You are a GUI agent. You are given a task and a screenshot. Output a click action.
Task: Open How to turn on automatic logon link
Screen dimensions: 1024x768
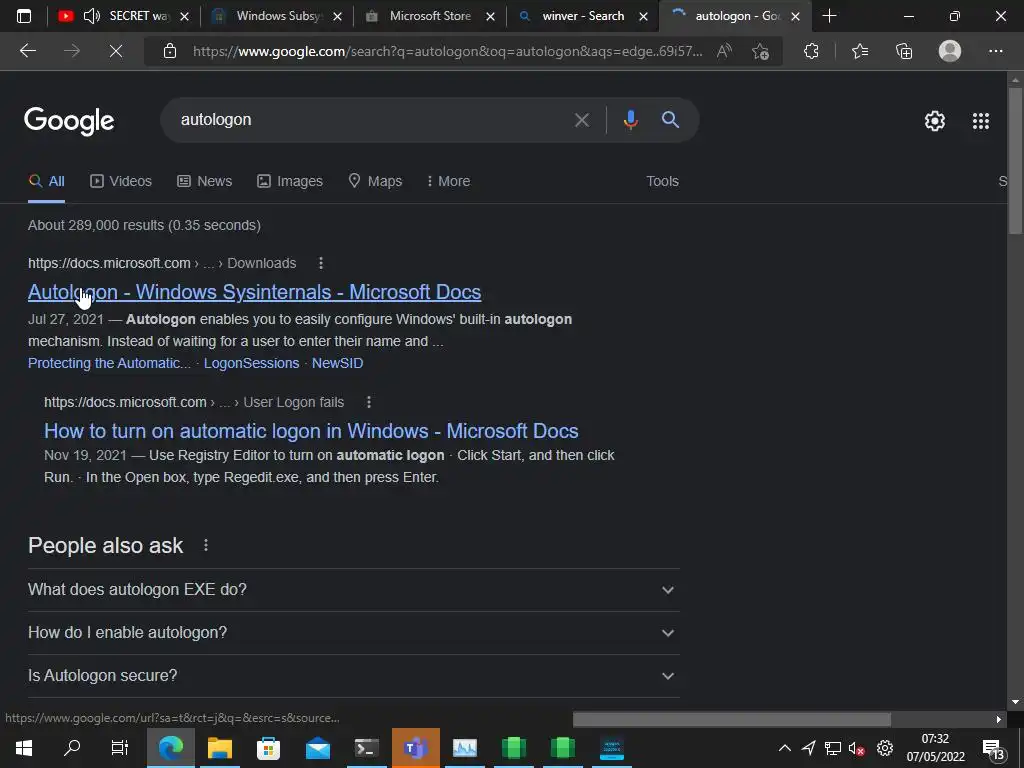(x=311, y=431)
